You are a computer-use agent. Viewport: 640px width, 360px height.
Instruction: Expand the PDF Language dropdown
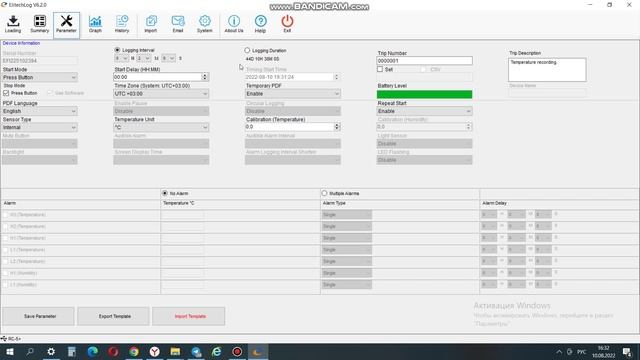point(40,111)
